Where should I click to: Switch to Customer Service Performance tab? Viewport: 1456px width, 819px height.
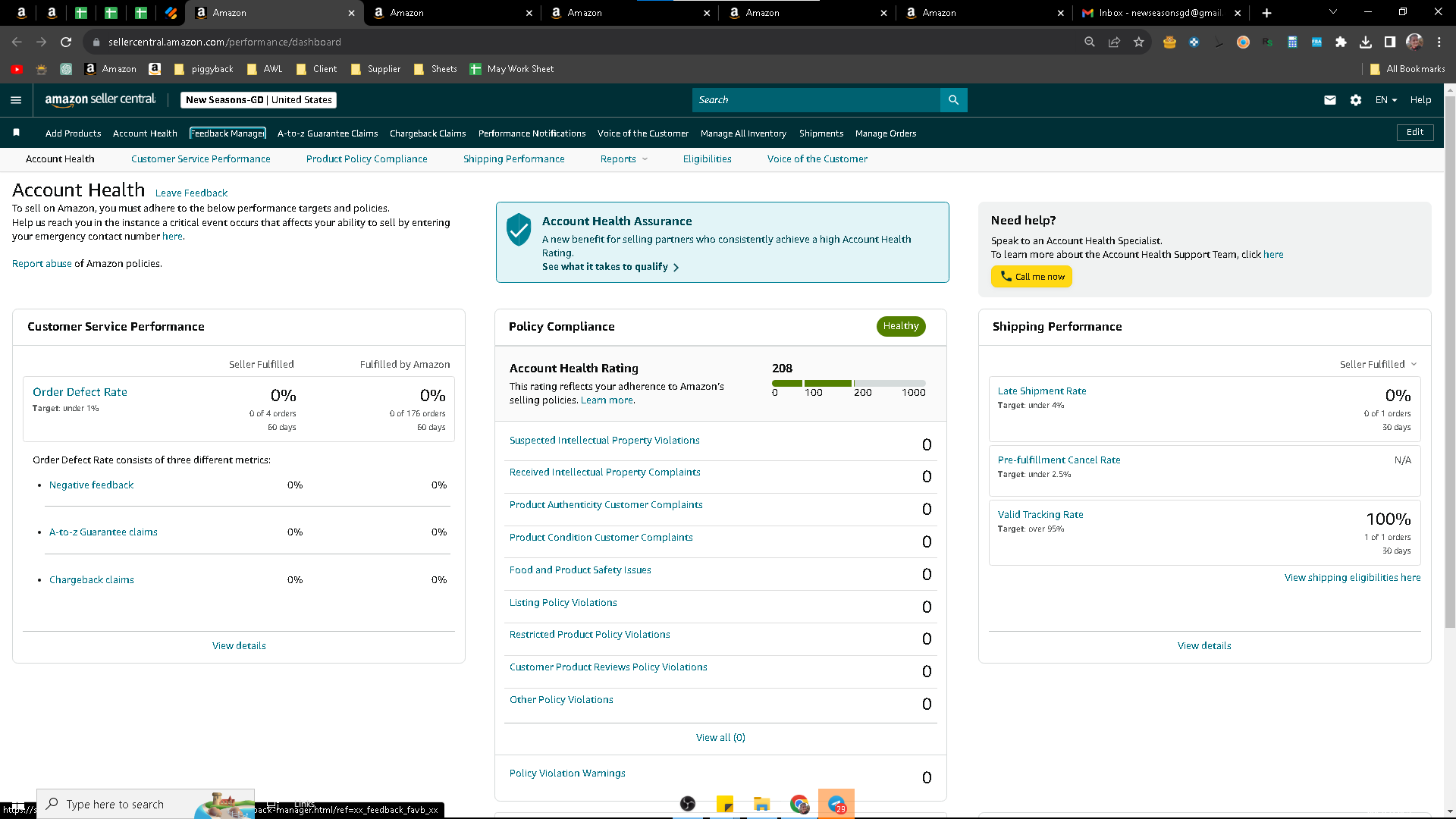(x=200, y=159)
